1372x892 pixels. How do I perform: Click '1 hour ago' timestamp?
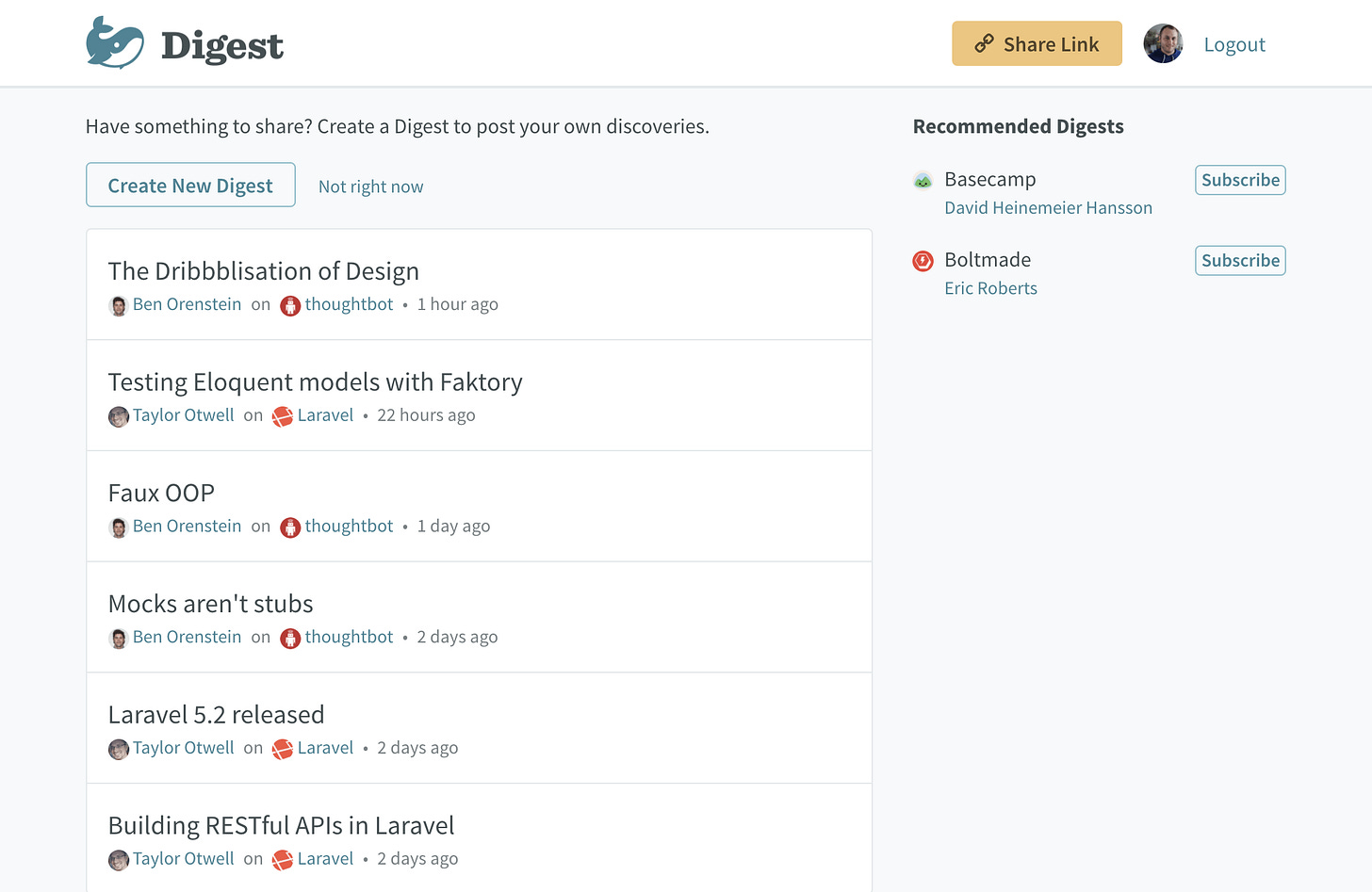pos(457,304)
